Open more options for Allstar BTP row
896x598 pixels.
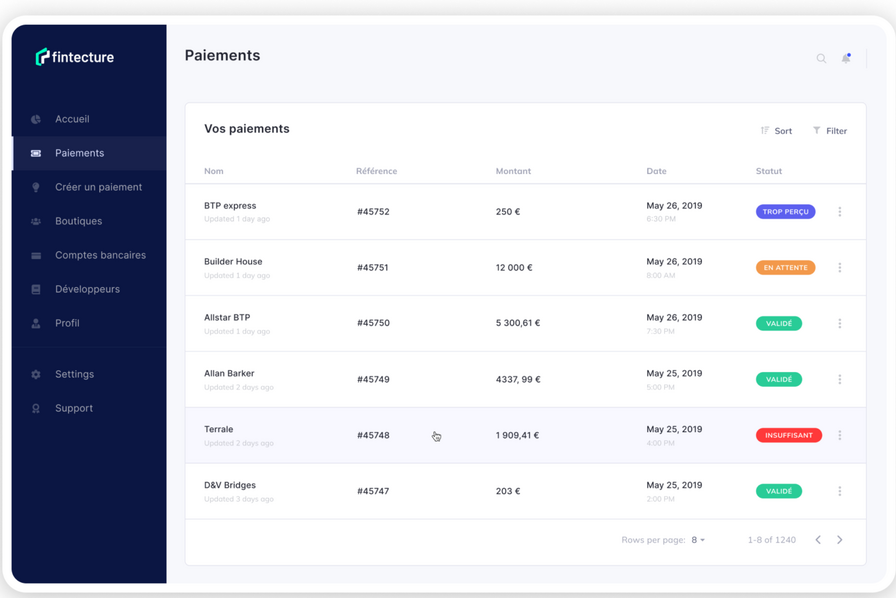click(x=839, y=324)
